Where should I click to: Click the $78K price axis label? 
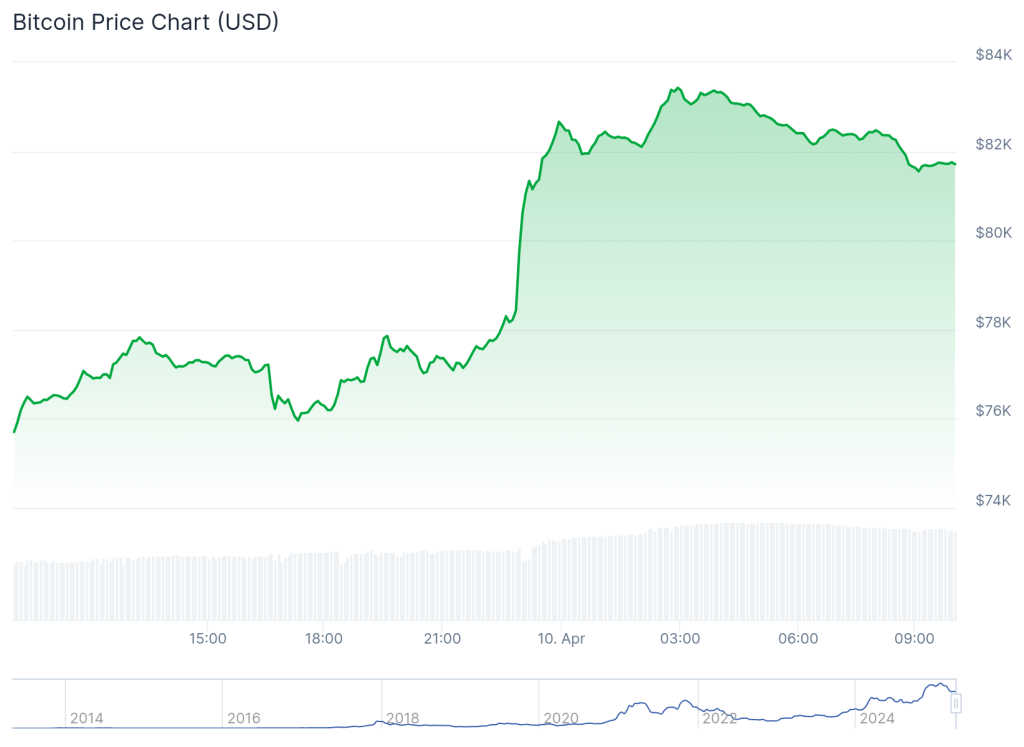tap(993, 322)
